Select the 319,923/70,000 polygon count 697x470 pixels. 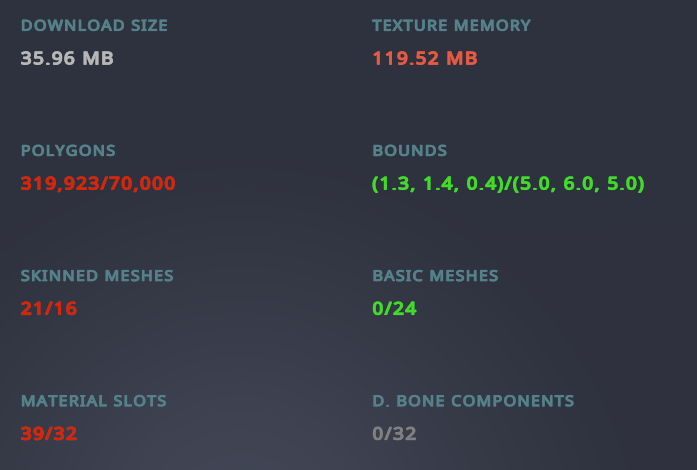pyautogui.click(x=98, y=184)
